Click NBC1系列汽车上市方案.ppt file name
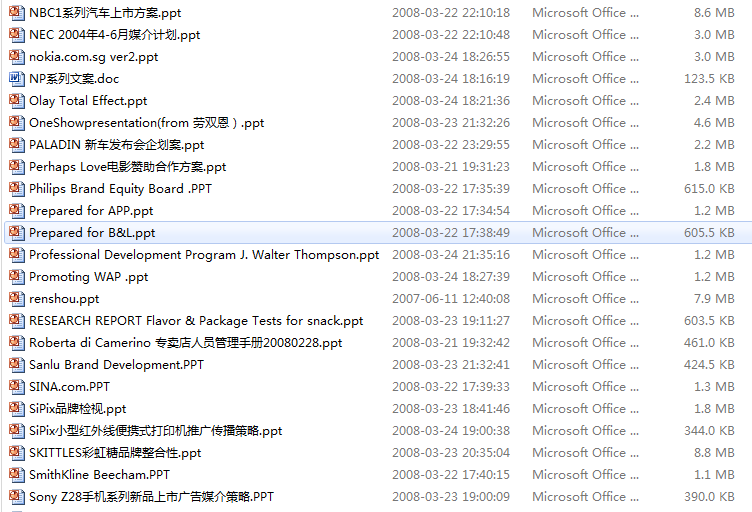 [105, 13]
